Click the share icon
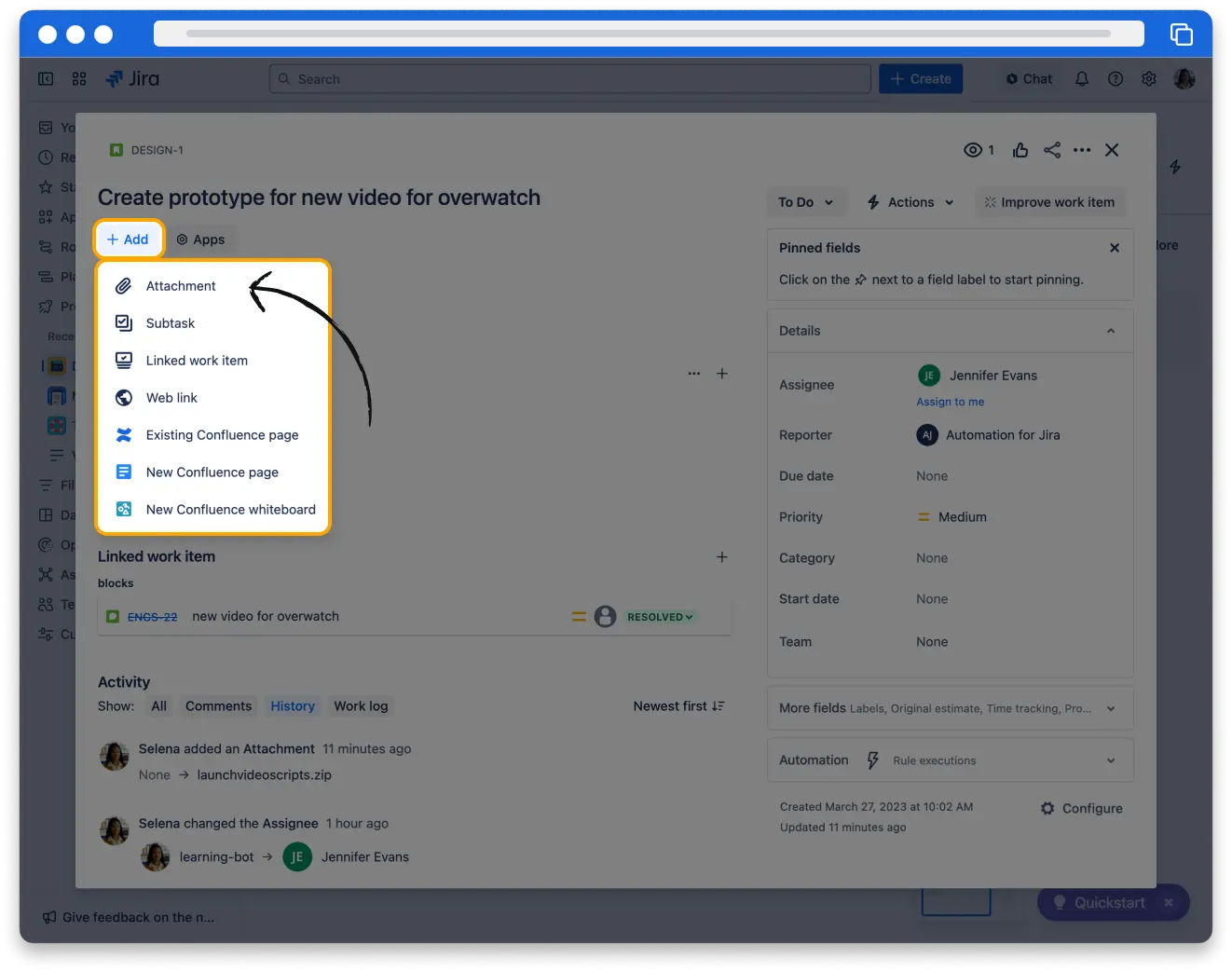1232x972 pixels. coord(1052,150)
